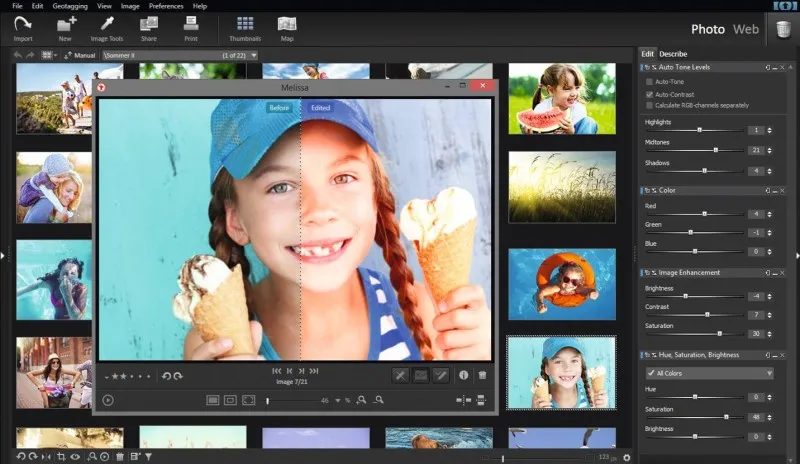Click the Print icon in the toolbar
The image size is (800, 464).
point(191,26)
